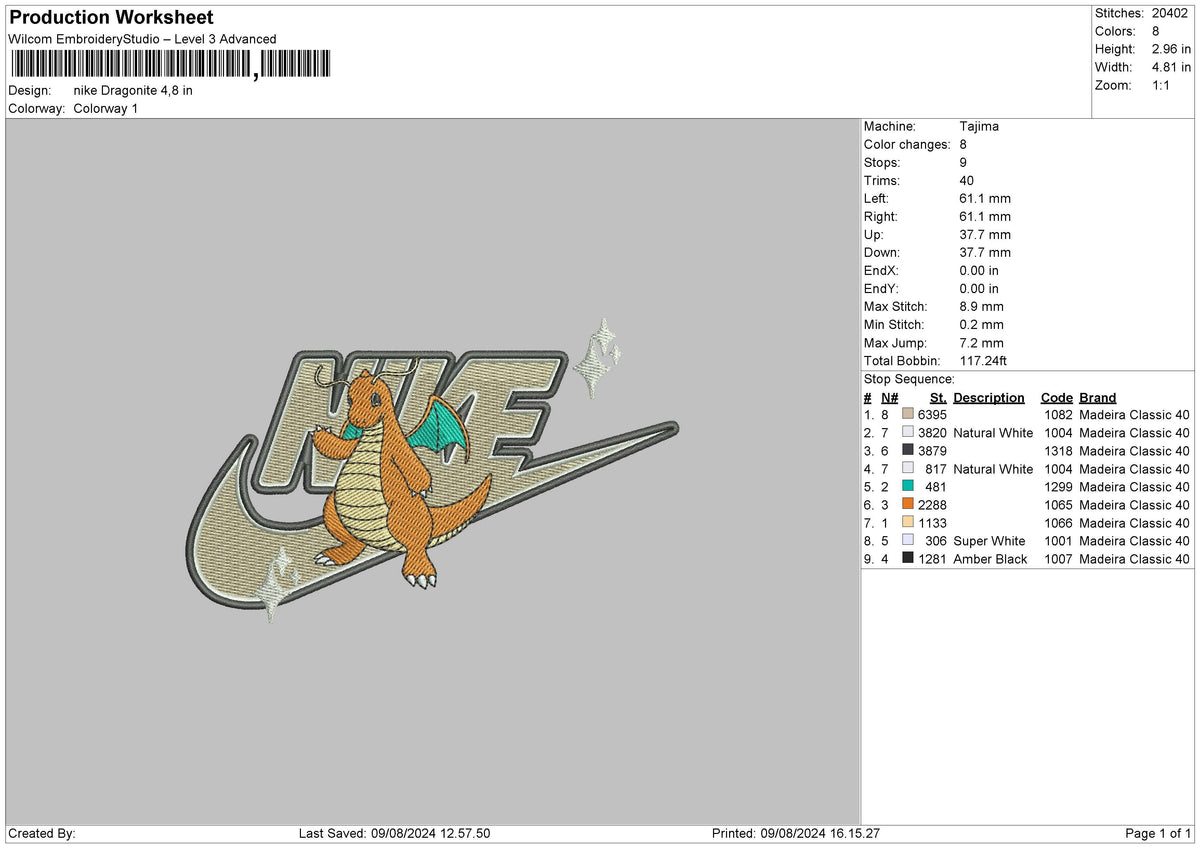Select the "Down:" label

882,252
